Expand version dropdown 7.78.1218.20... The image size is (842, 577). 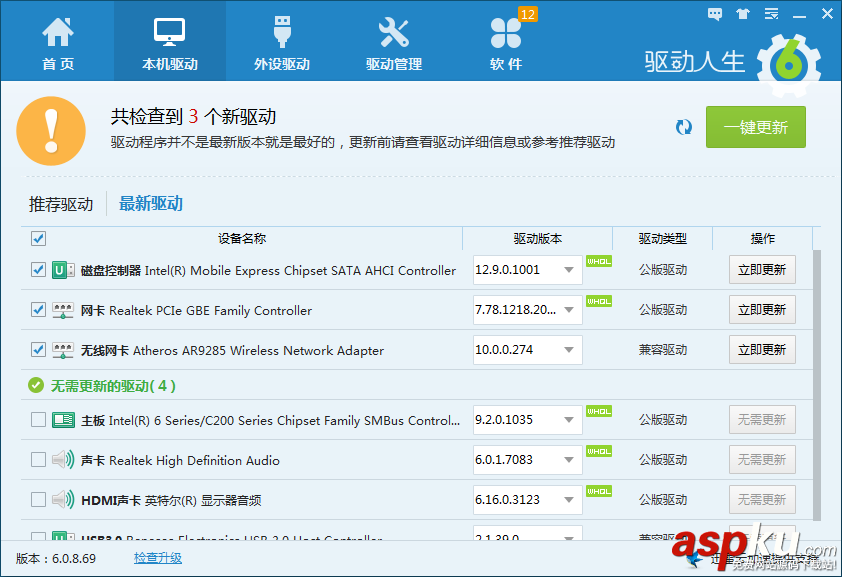(569, 310)
